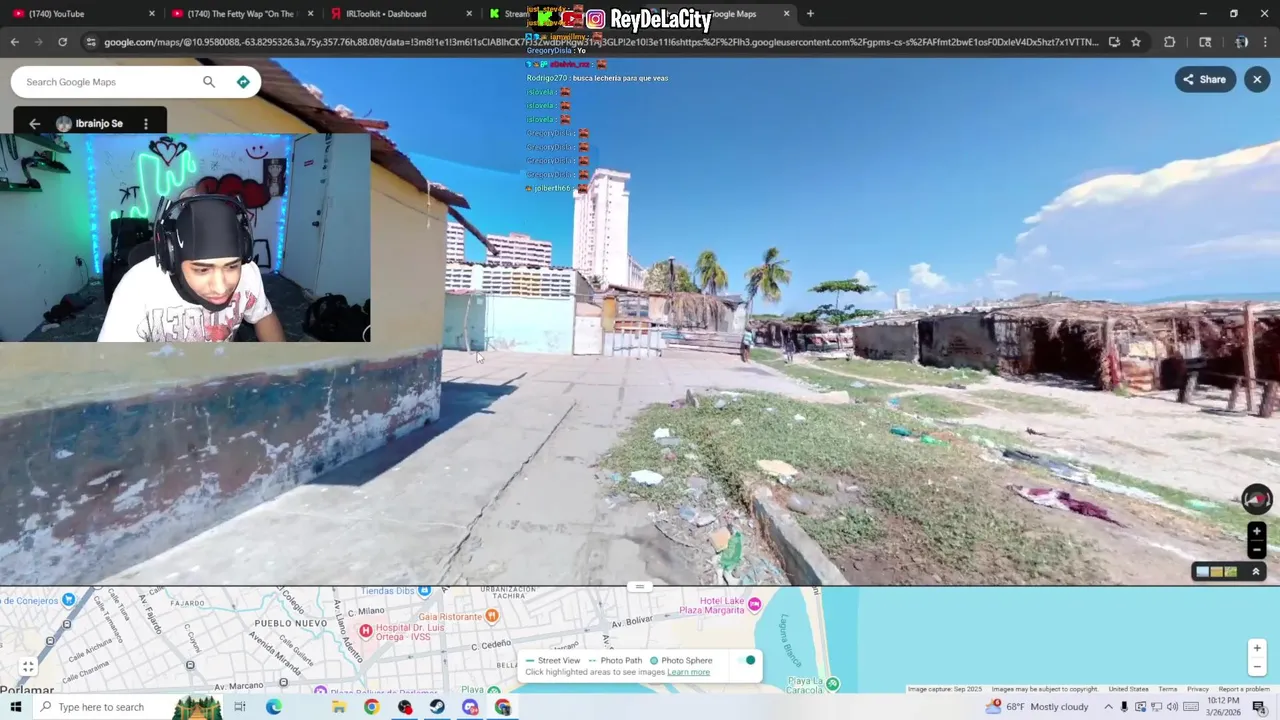The height and width of the screenshot is (720, 1280).
Task: Expand the image strip with double chevron
Action: 1256,572
